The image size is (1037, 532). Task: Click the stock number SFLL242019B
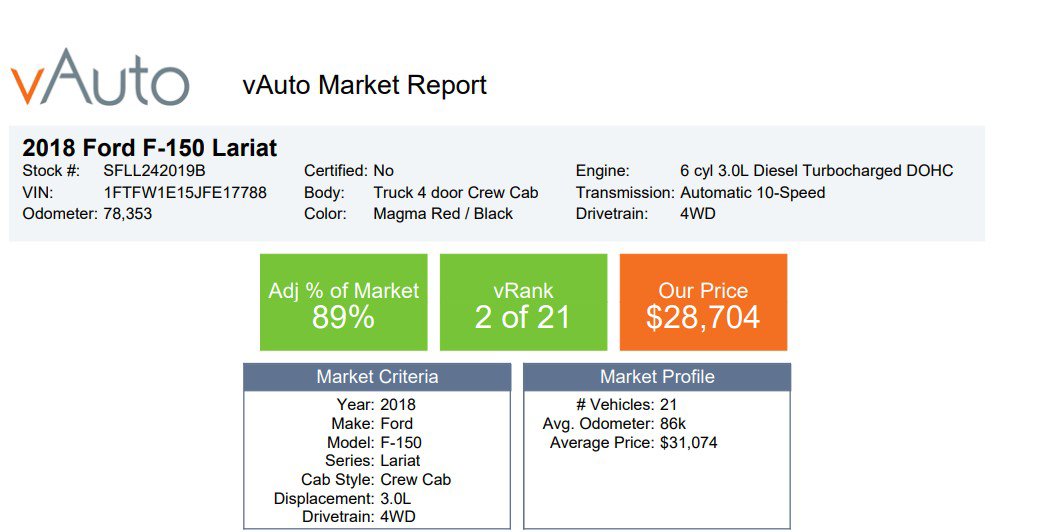point(154,171)
